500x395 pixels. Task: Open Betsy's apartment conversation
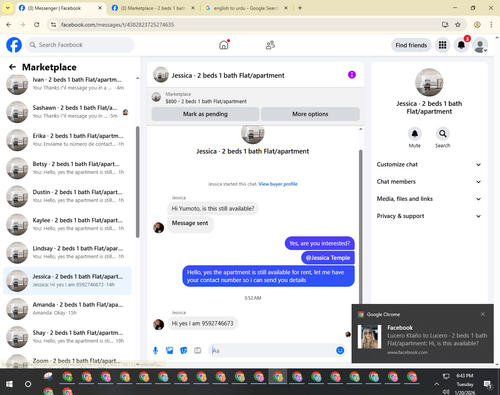67,168
